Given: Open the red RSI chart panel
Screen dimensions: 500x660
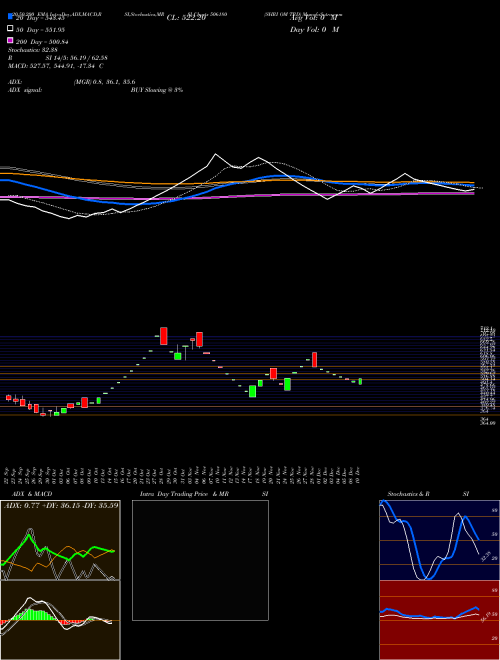Looking at the screenshot, I should (439, 620).
